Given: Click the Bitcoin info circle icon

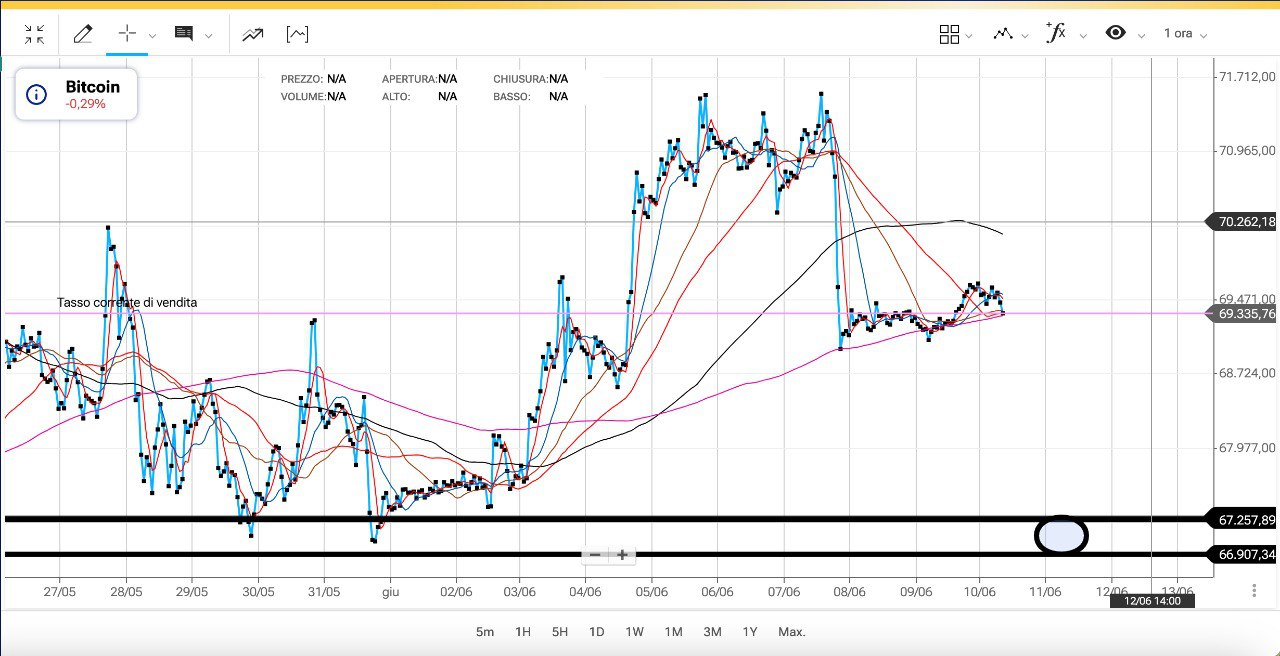Looking at the screenshot, I should 36,95.
